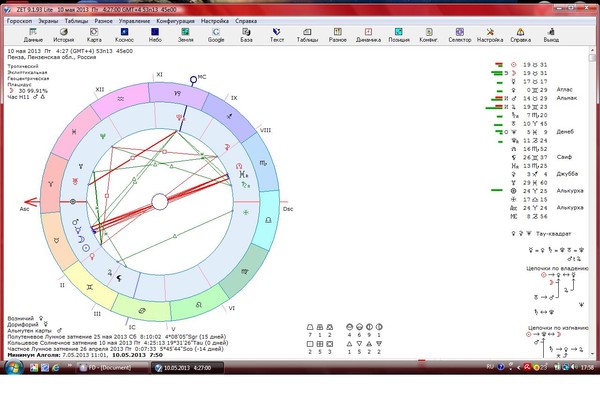Open the Данные toolbar icon
This screenshot has height=399, width=600.
33,35
